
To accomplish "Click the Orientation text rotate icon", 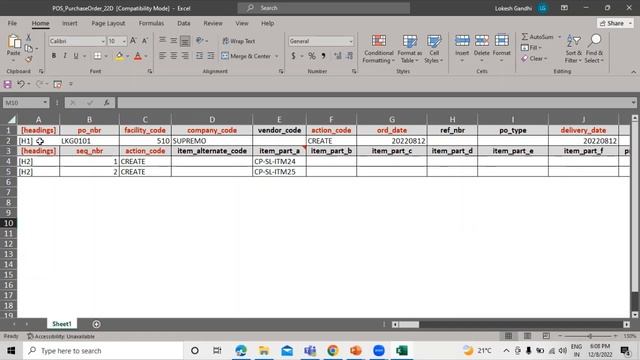I will tap(200, 41).
